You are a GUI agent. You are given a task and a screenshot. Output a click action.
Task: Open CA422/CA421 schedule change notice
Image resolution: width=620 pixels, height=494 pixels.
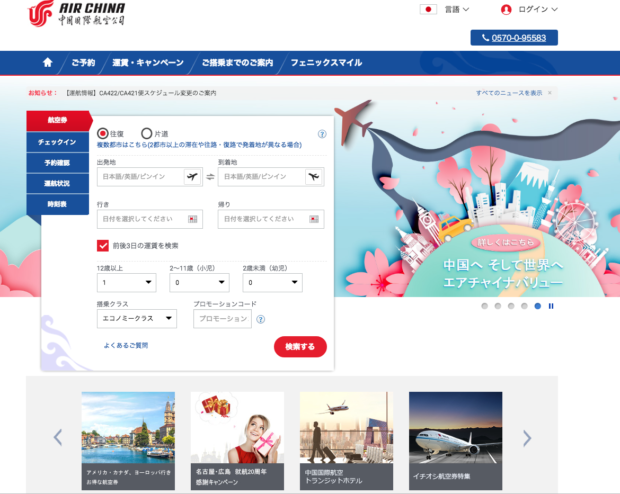141,93
